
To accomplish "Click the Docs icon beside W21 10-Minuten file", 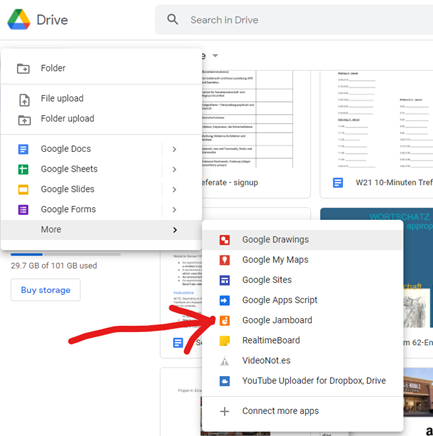I will (x=338, y=183).
